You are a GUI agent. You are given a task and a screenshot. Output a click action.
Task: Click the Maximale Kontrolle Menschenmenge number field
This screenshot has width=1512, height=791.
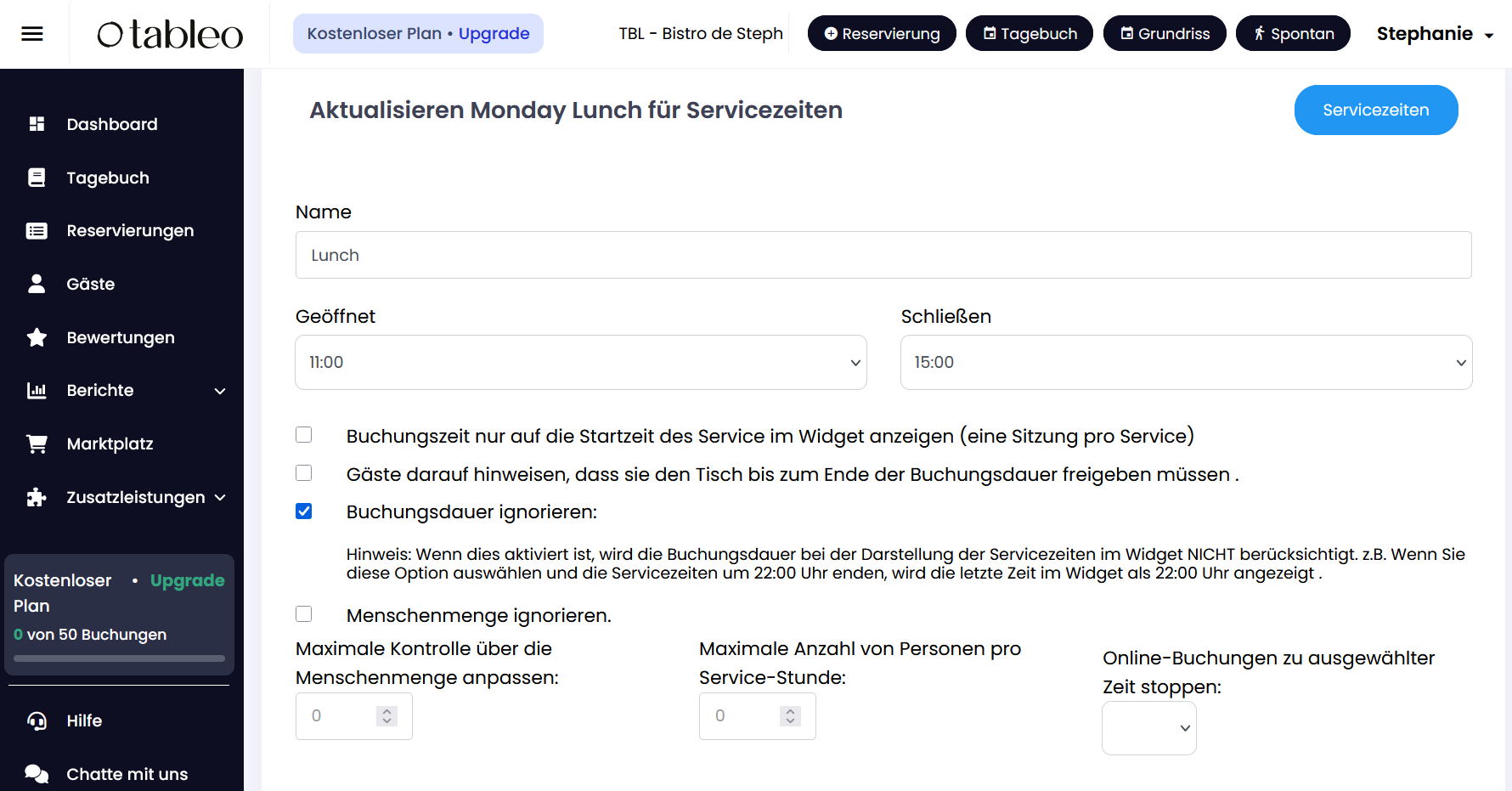(x=354, y=716)
